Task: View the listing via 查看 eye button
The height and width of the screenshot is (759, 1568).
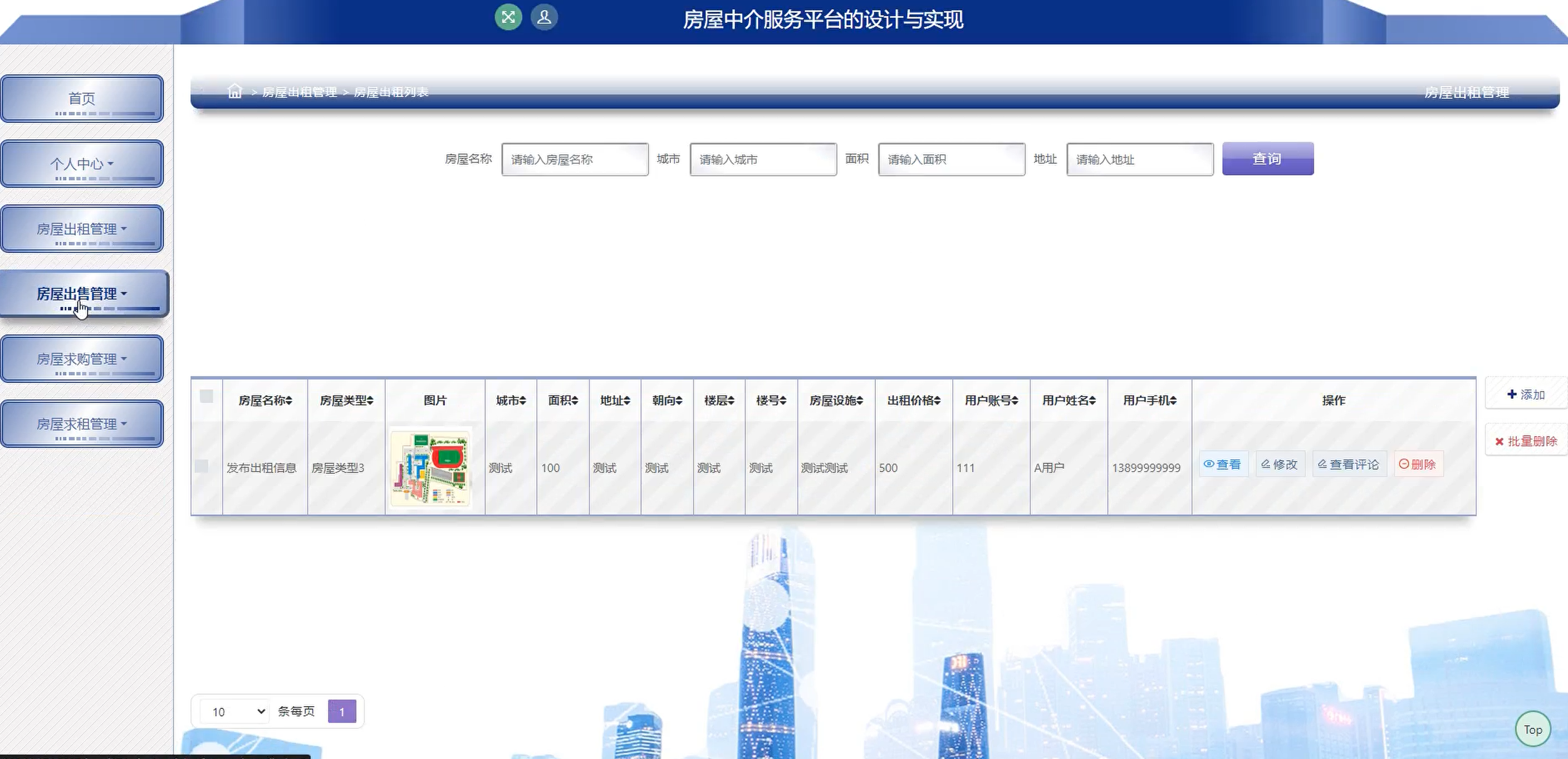Action: pos(1223,464)
